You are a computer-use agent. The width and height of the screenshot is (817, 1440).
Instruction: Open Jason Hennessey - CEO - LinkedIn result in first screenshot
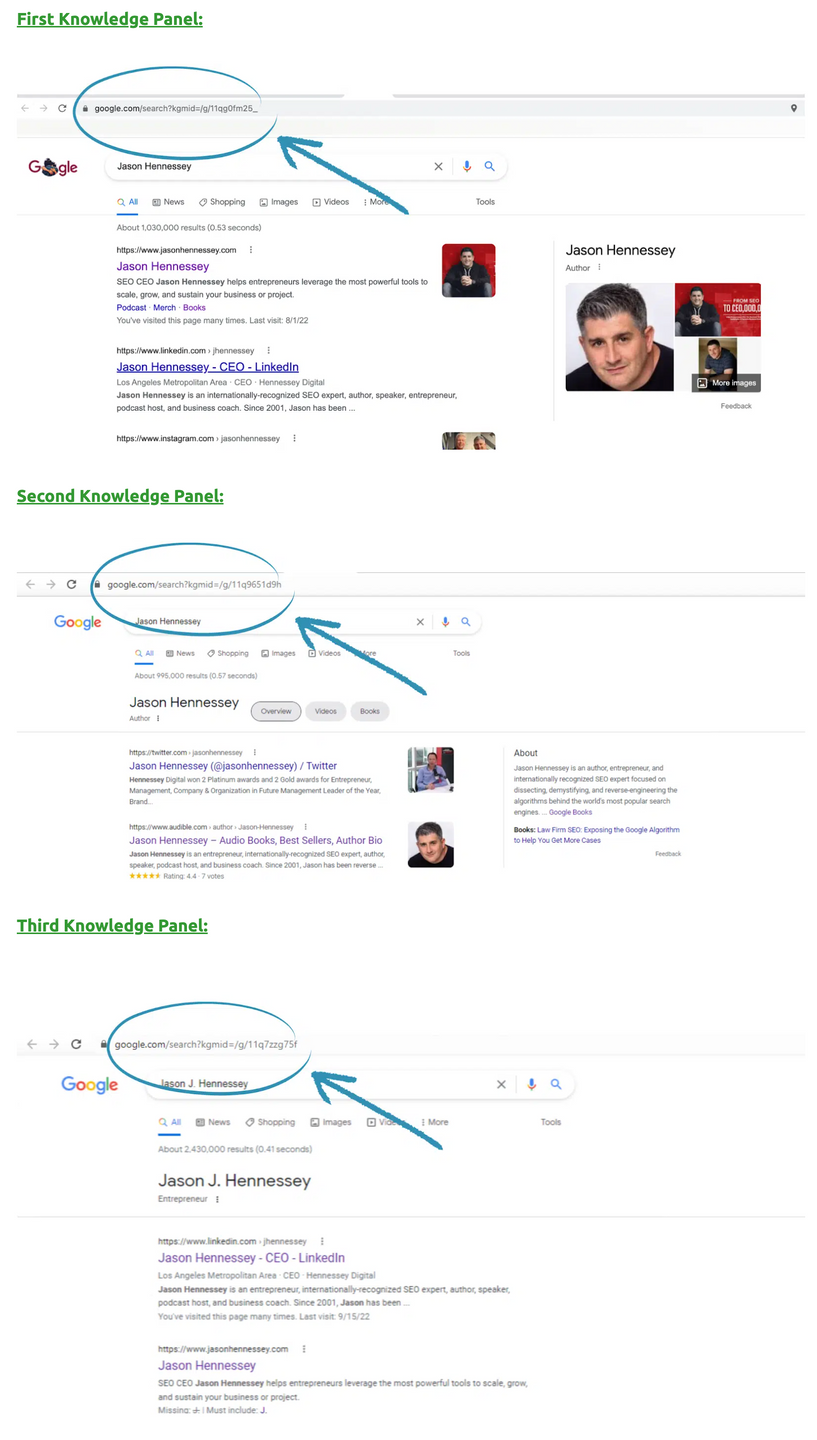207,367
